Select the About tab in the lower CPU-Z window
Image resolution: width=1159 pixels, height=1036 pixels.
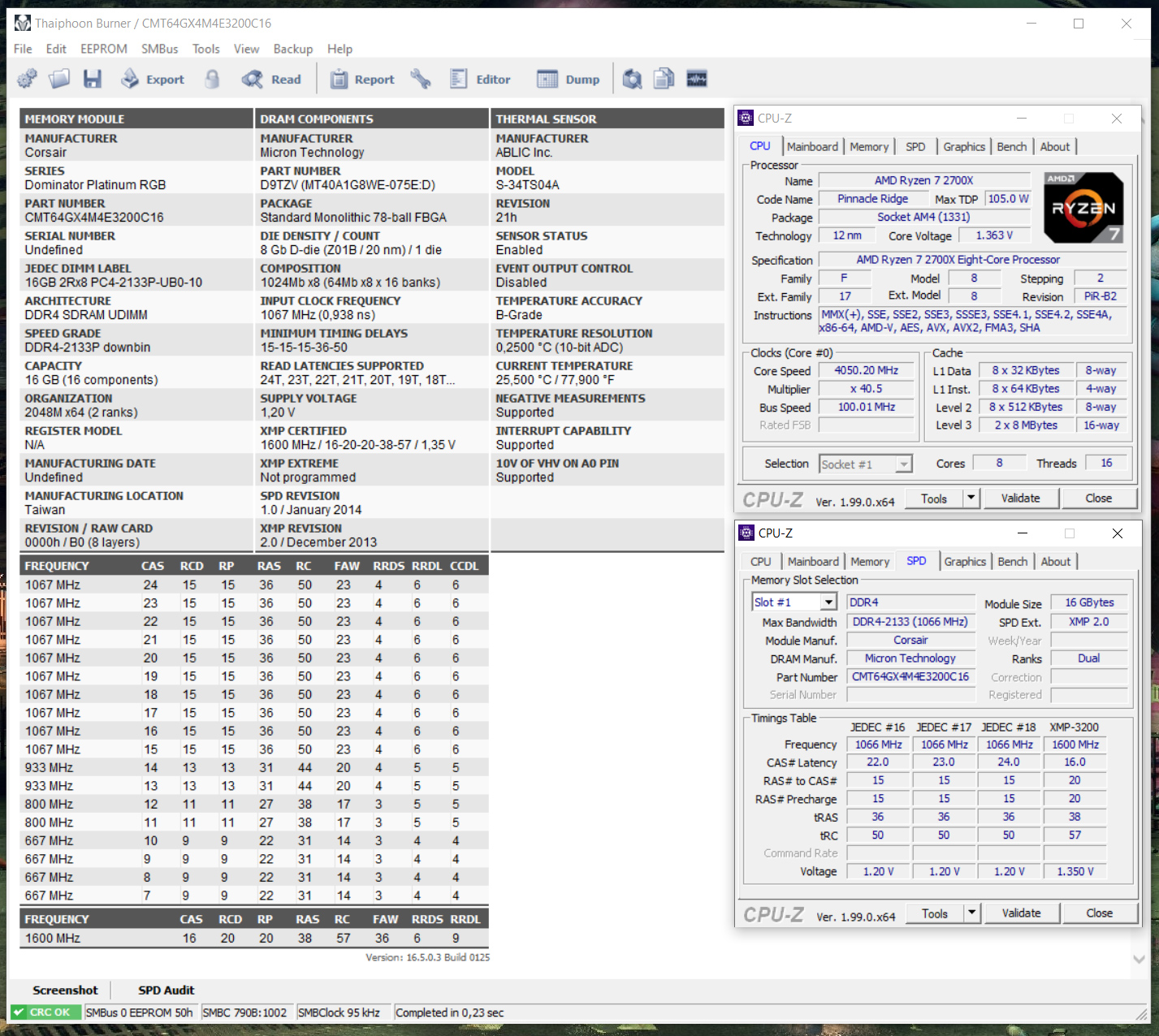point(1056,562)
